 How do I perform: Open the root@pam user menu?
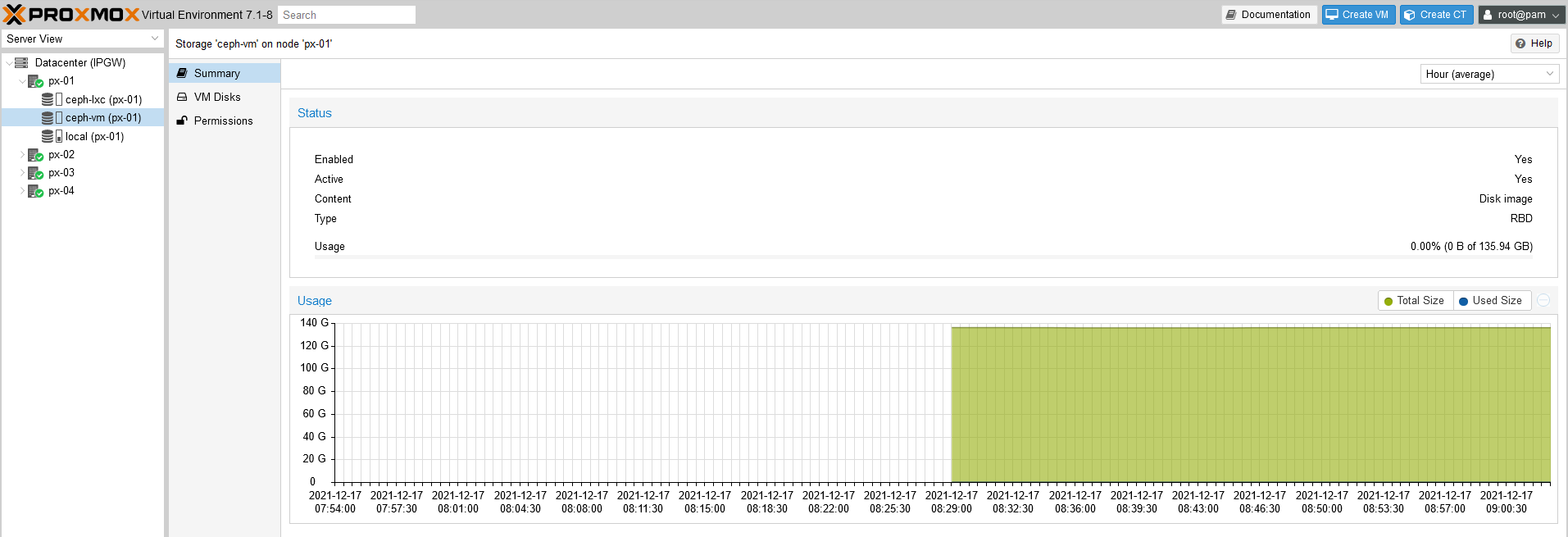click(1521, 15)
